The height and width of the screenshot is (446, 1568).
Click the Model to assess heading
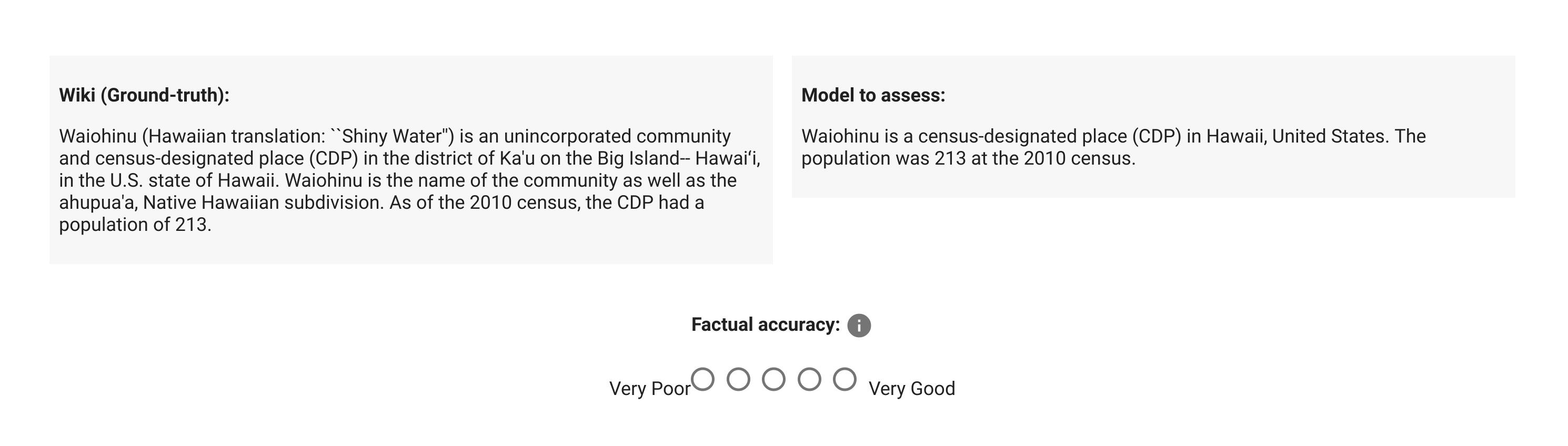pyautogui.click(x=873, y=95)
